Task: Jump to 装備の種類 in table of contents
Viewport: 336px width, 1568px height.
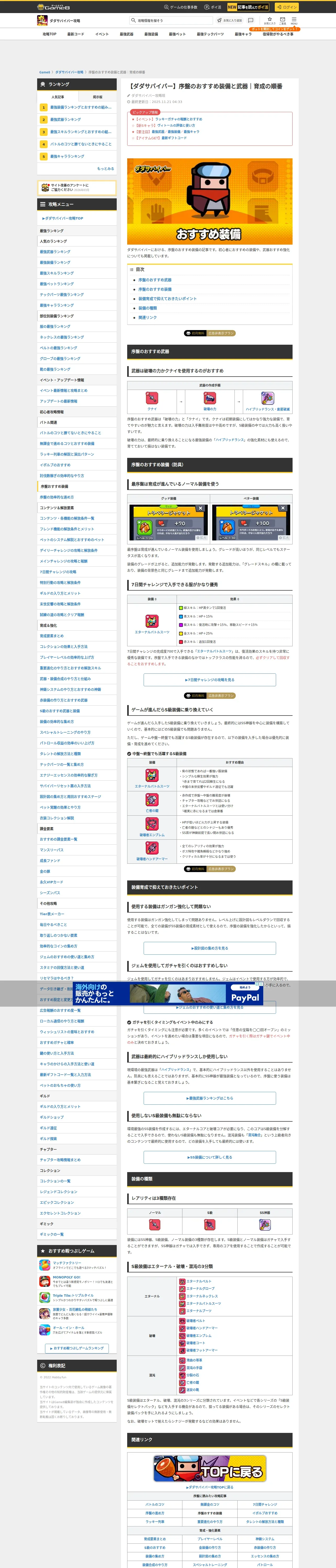Action: [148, 308]
